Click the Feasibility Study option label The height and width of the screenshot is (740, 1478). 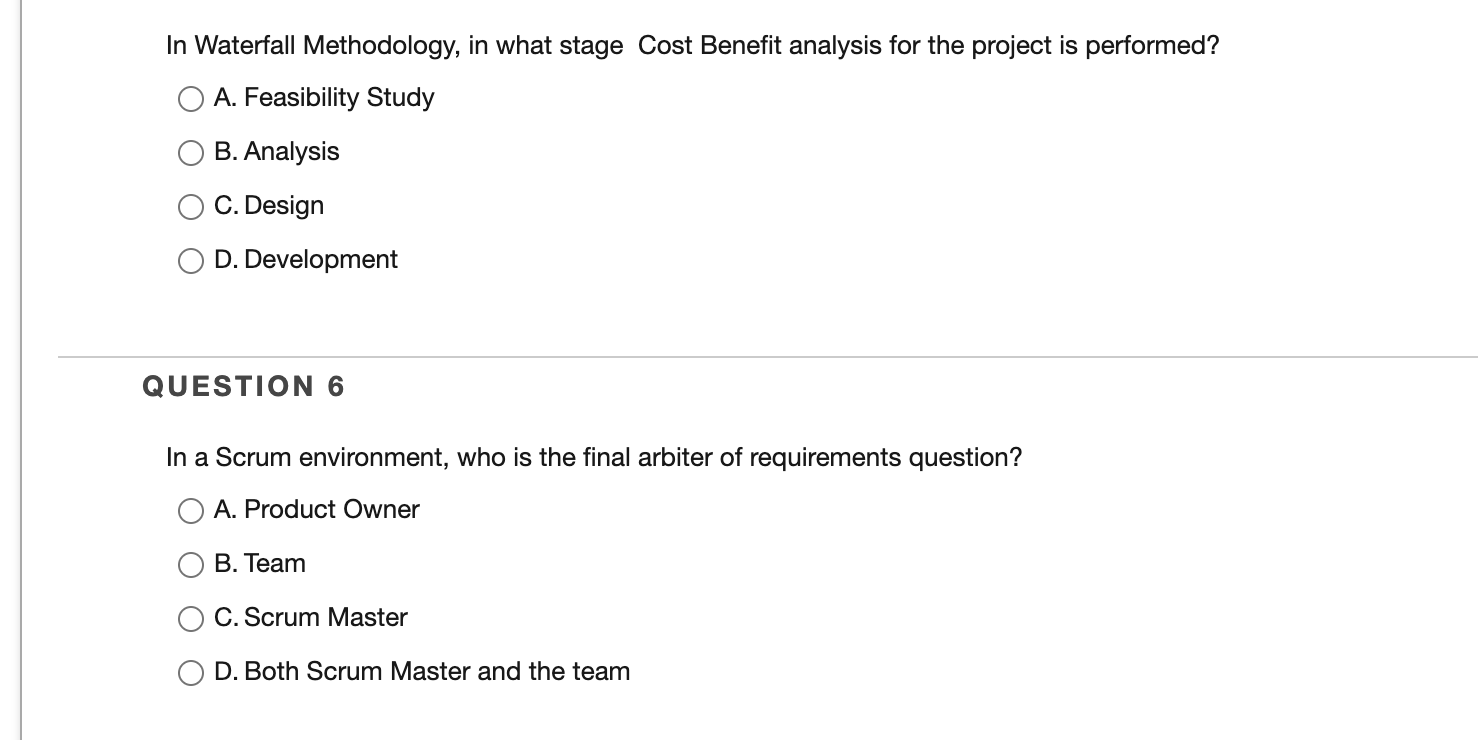click(324, 97)
